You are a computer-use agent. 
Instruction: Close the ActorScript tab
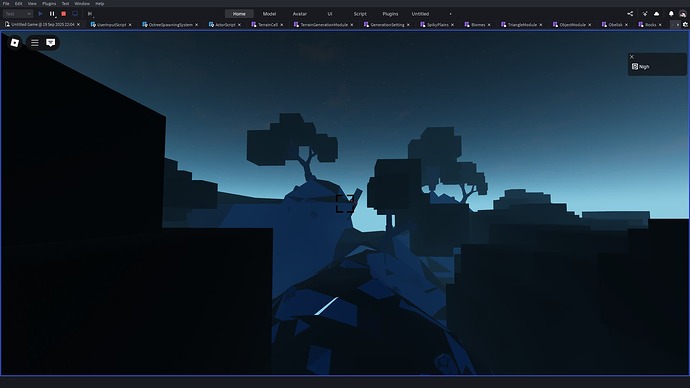pos(239,25)
